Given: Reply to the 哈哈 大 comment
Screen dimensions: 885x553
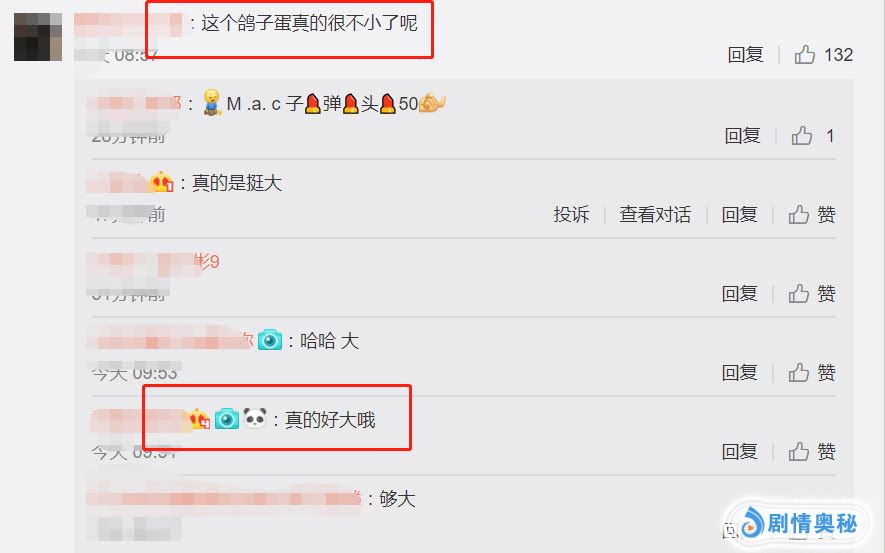Looking at the screenshot, I should (x=739, y=372).
